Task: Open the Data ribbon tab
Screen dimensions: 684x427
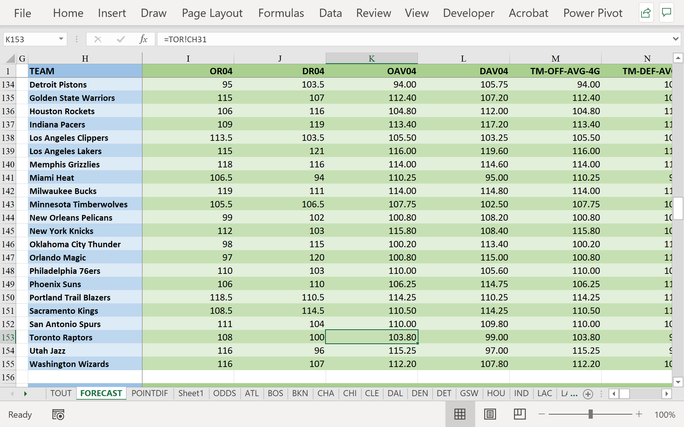Action: pyautogui.click(x=330, y=13)
